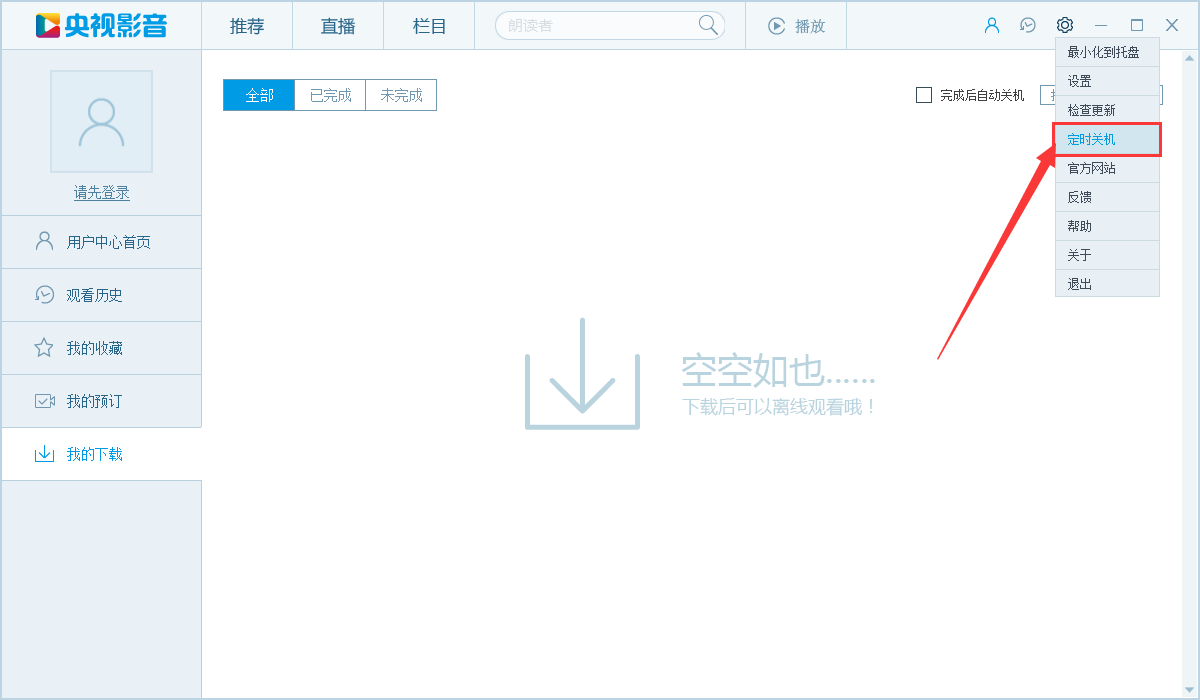This screenshot has height=700, width=1200.
Task: Open the 播放 play control in top bar
Action: point(795,26)
